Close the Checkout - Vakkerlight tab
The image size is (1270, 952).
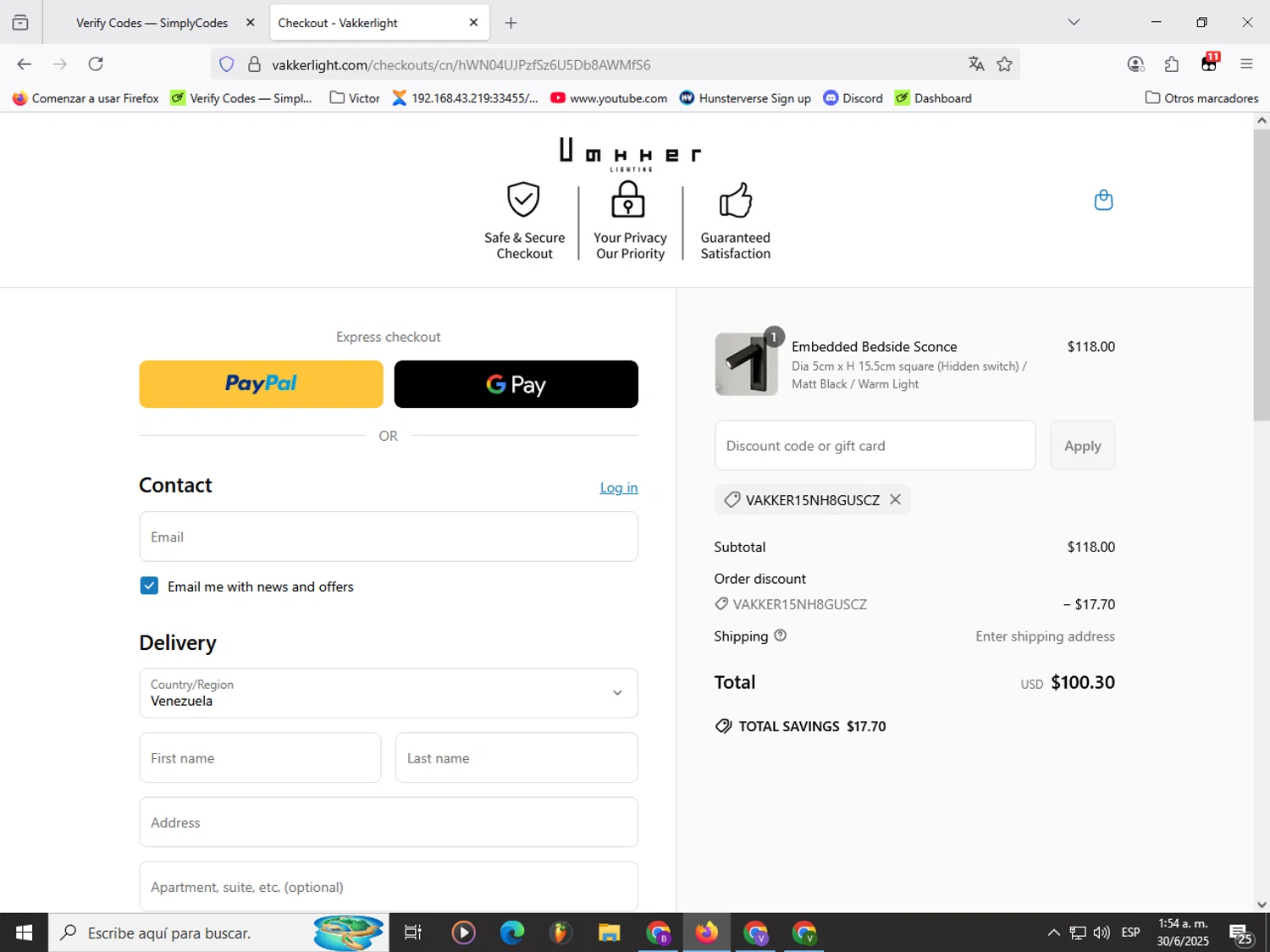click(x=473, y=23)
